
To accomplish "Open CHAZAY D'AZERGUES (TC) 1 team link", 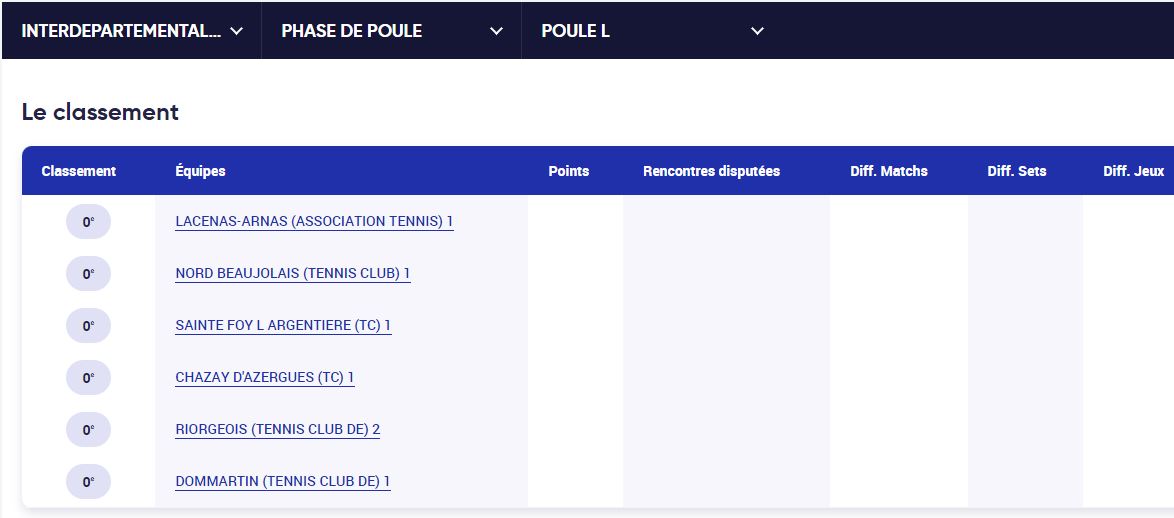I will 264,378.
